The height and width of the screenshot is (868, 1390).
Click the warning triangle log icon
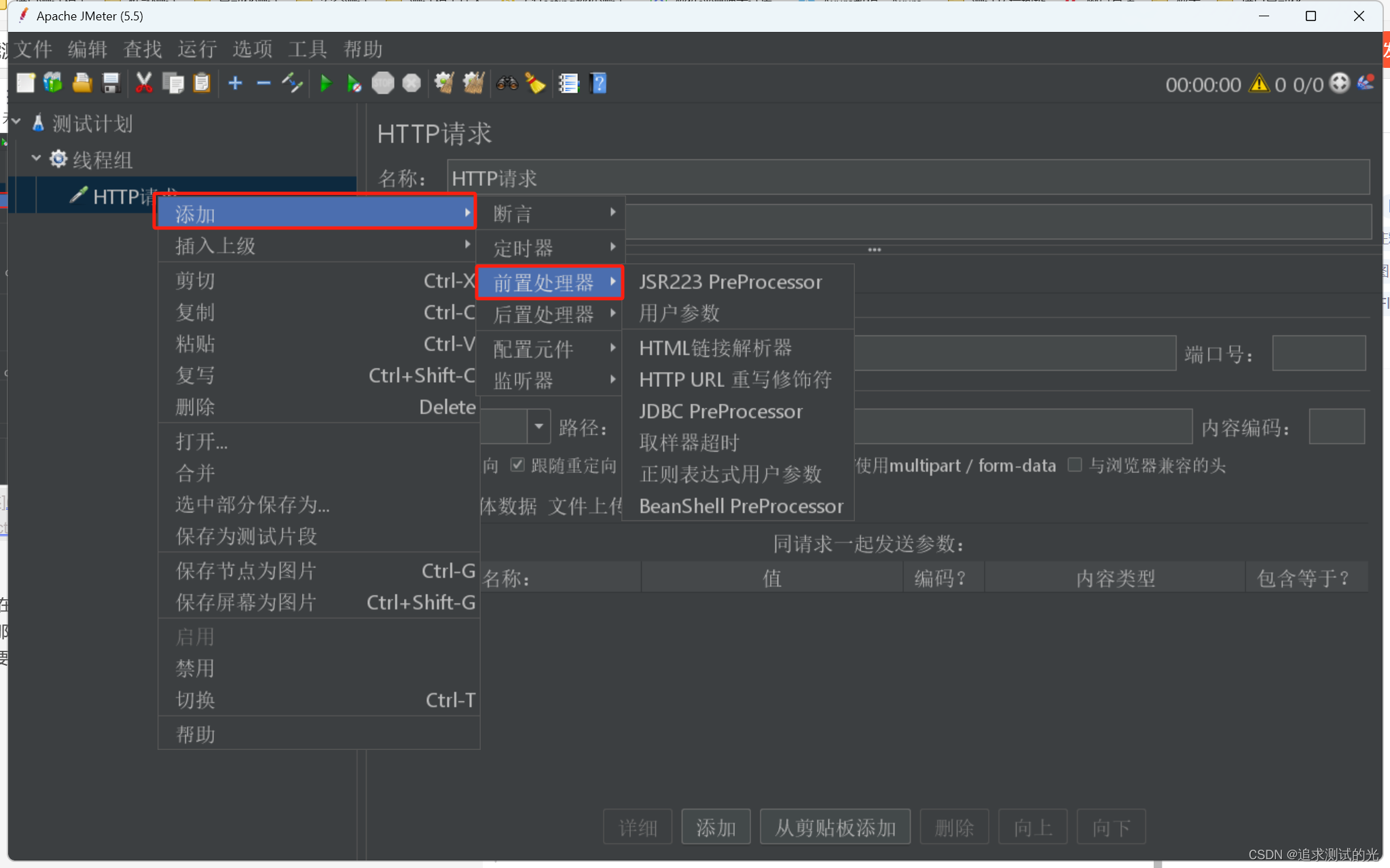pyautogui.click(x=1259, y=83)
